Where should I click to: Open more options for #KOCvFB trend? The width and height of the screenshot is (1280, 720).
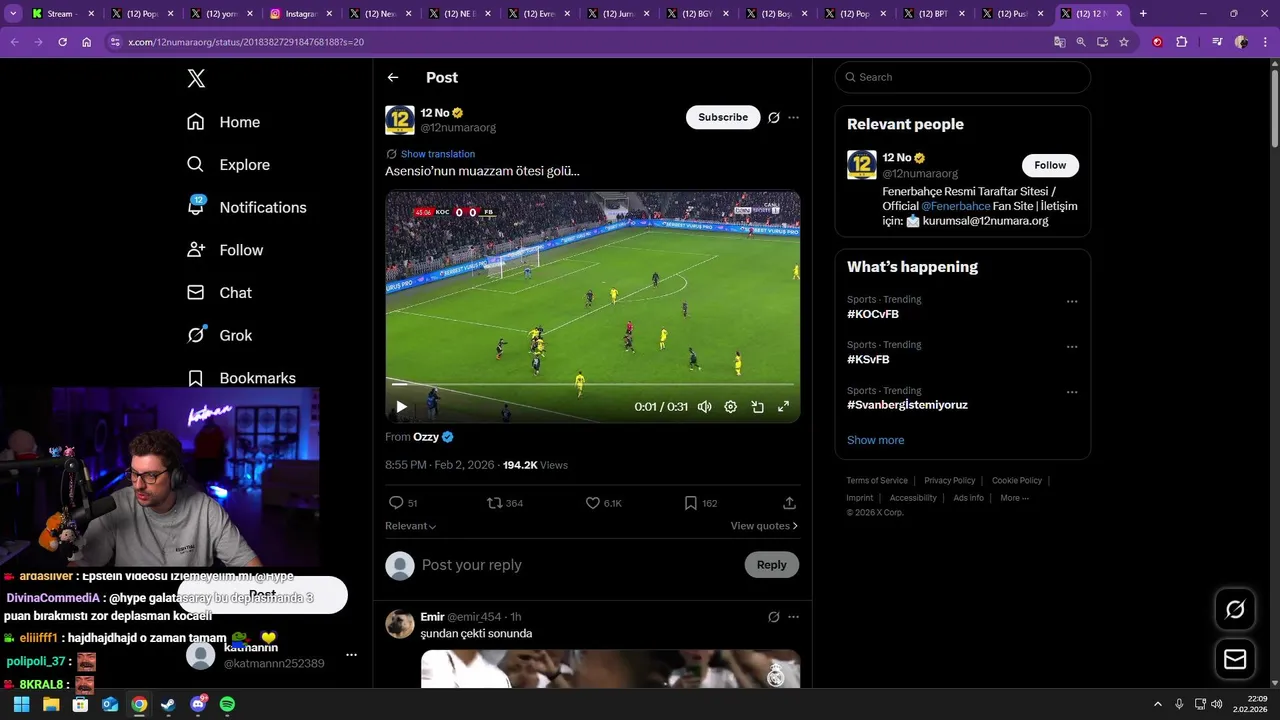[x=1072, y=301]
